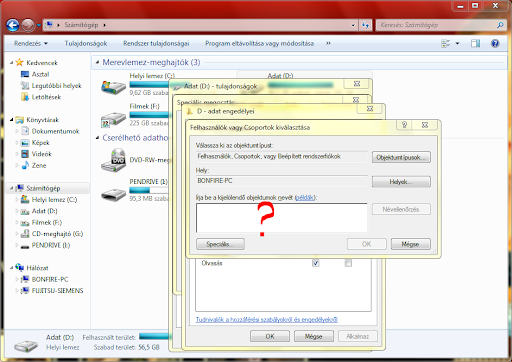Collapse the Könyvtárak tree node
The image size is (512, 362).
click(12, 120)
